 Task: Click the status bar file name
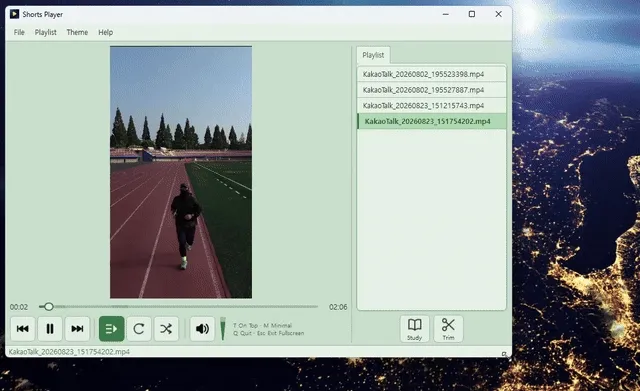coord(69,352)
